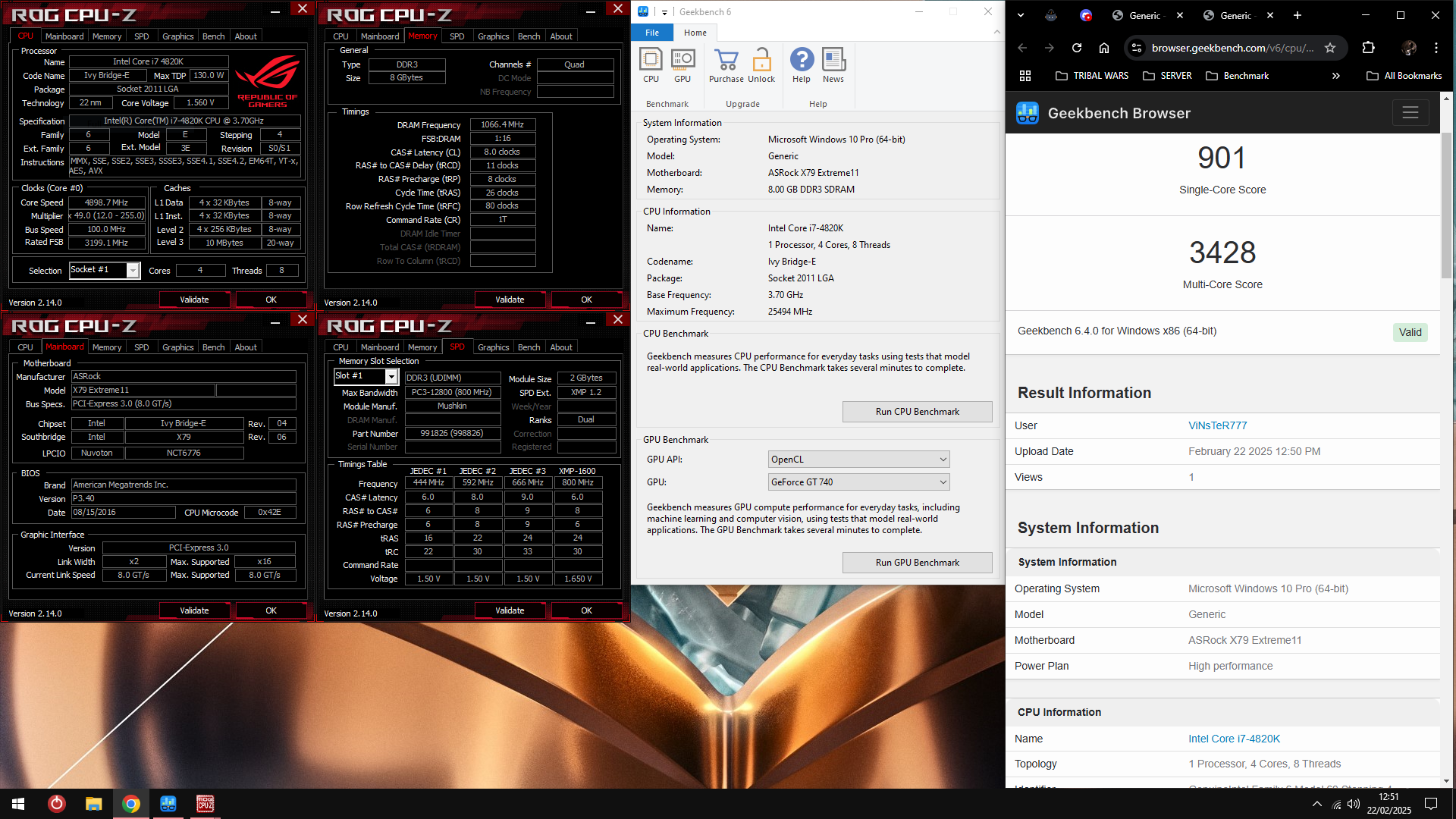The height and width of the screenshot is (819, 1456).
Task: Open the volume control in system tray
Action: coord(1354,805)
